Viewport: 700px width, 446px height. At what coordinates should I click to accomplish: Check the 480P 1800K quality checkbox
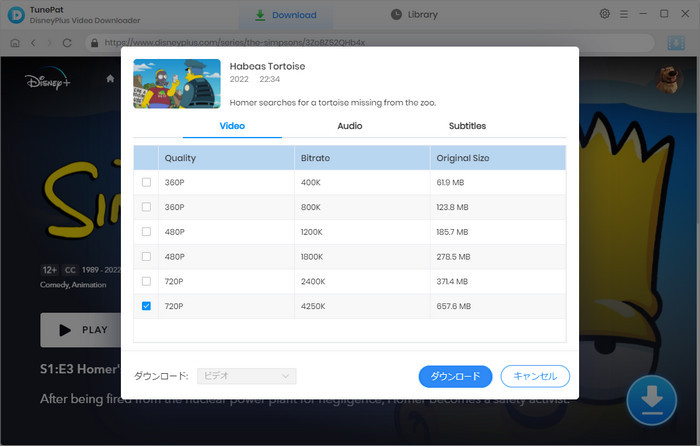pos(146,256)
